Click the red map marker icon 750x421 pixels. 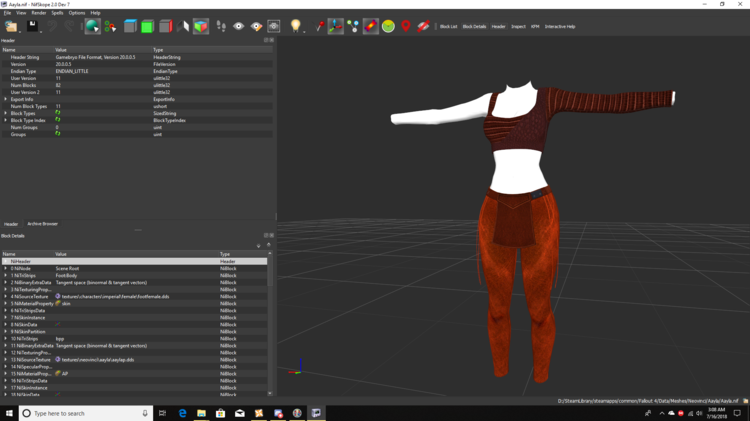click(x=406, y=26)
